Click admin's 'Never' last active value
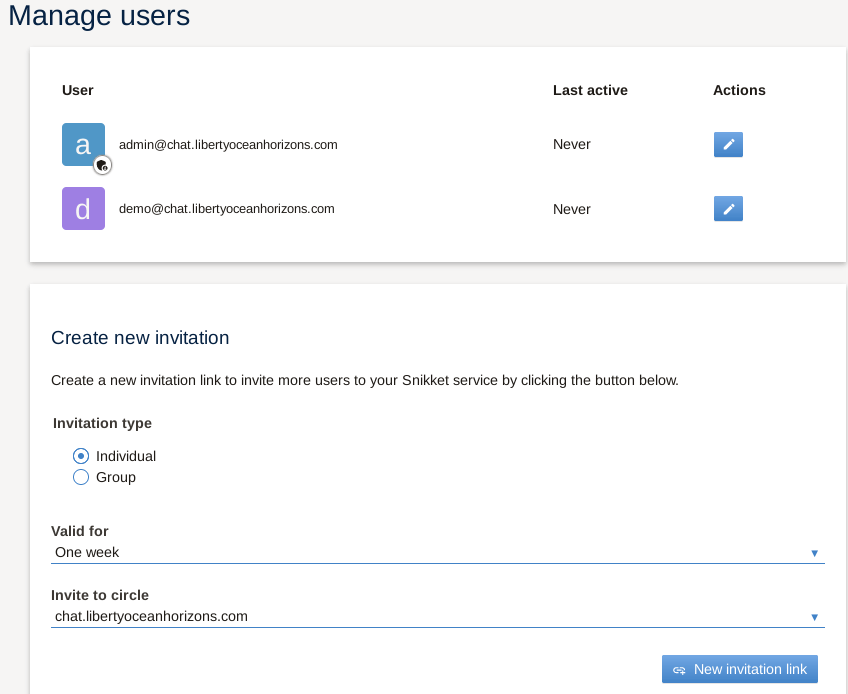The width and height of the screenshot is (848, 694). click(x=572, y=145)
